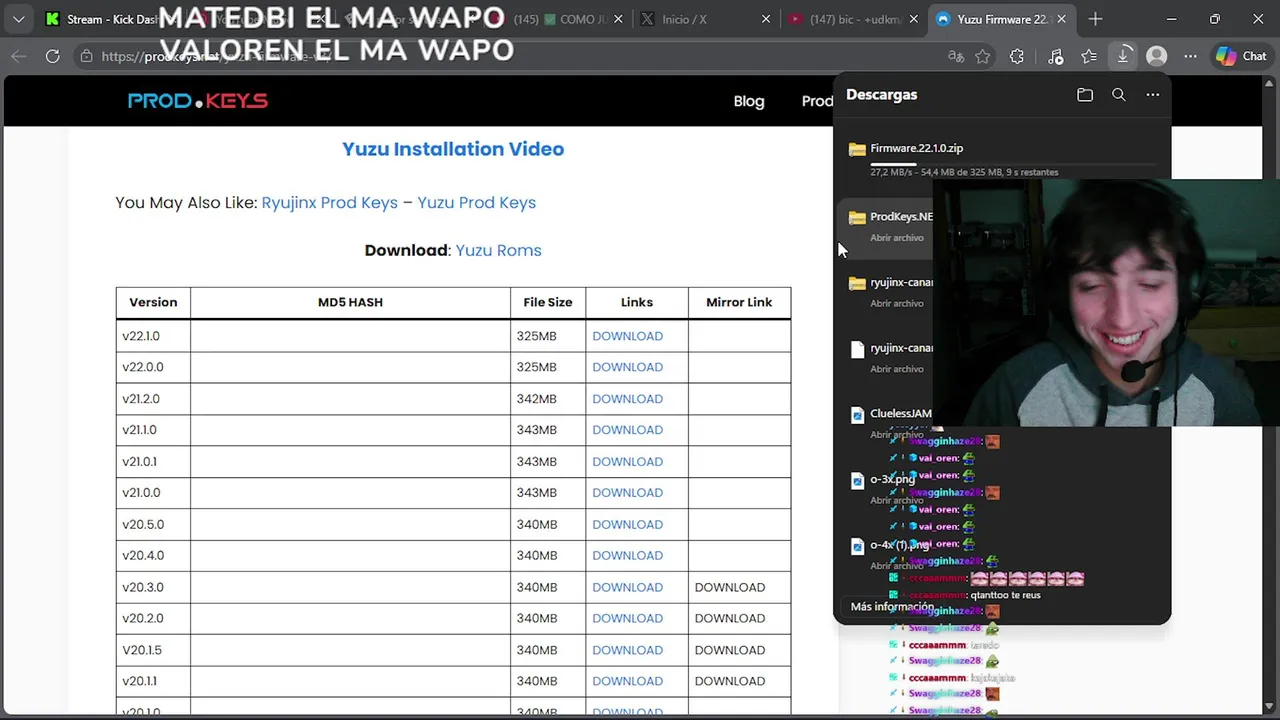Click DOWNLOAD link for v21.0.1
The image size is (1280, 720).
[627, 462]
